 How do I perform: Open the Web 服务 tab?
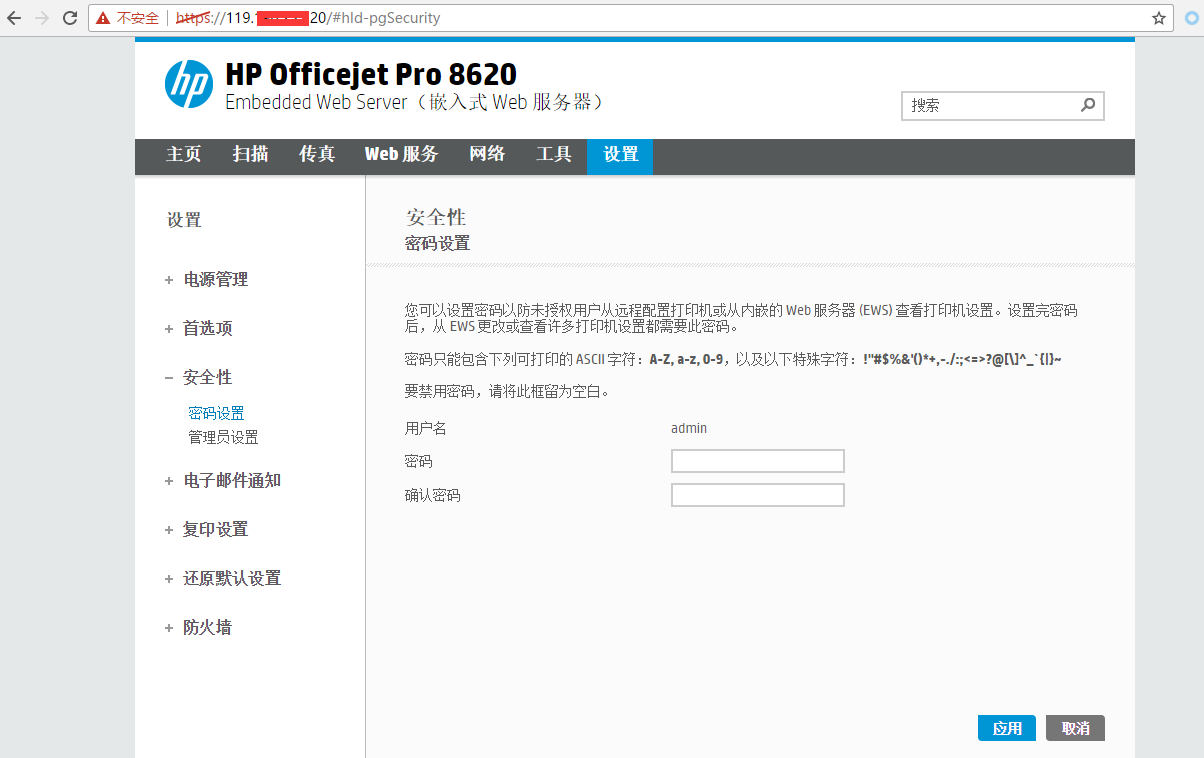point(401,154)
